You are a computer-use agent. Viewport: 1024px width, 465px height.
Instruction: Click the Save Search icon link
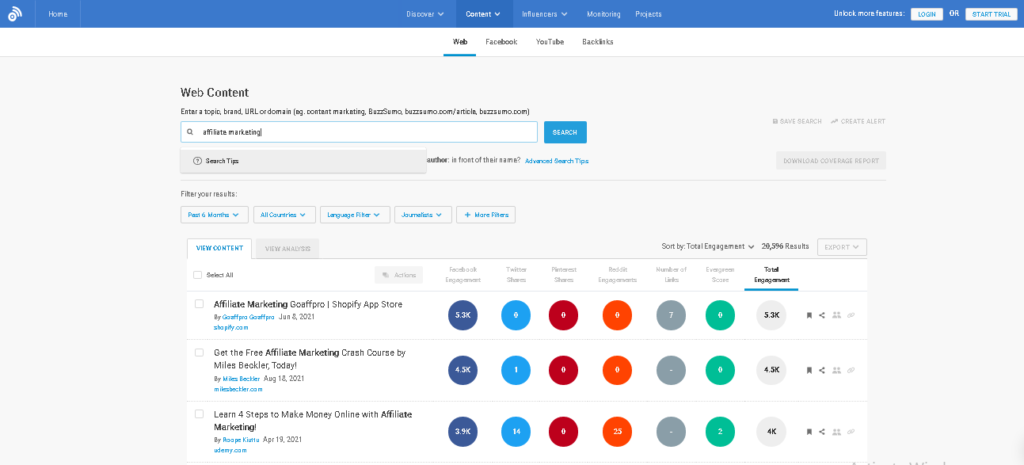coord(797,121)
